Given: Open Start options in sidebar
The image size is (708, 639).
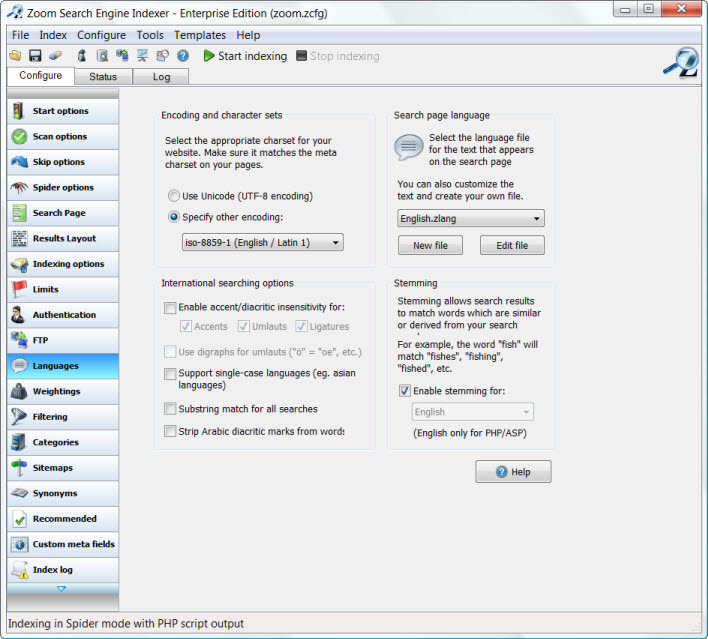Looking at the screenshot, I should point(63,111).
